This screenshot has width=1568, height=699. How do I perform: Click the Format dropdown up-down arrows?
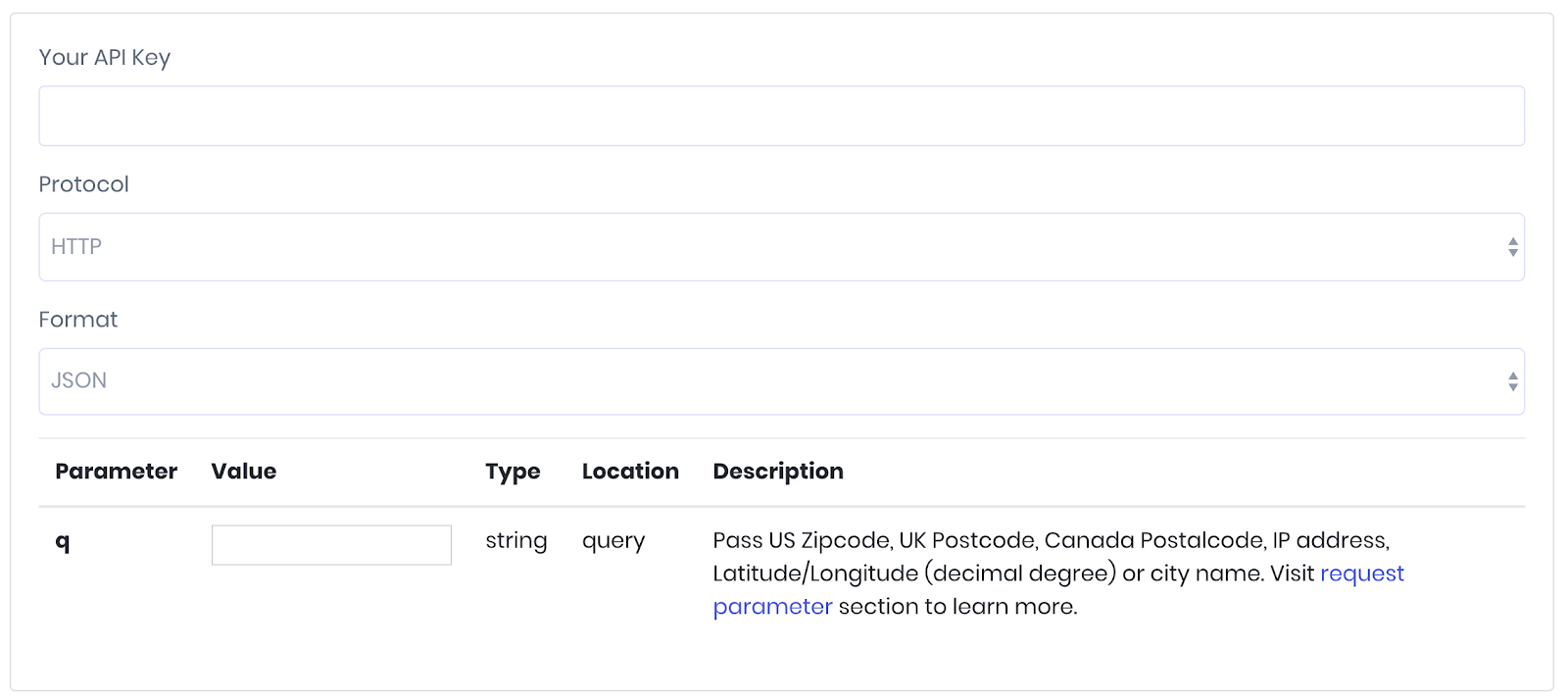point(1512,381)
